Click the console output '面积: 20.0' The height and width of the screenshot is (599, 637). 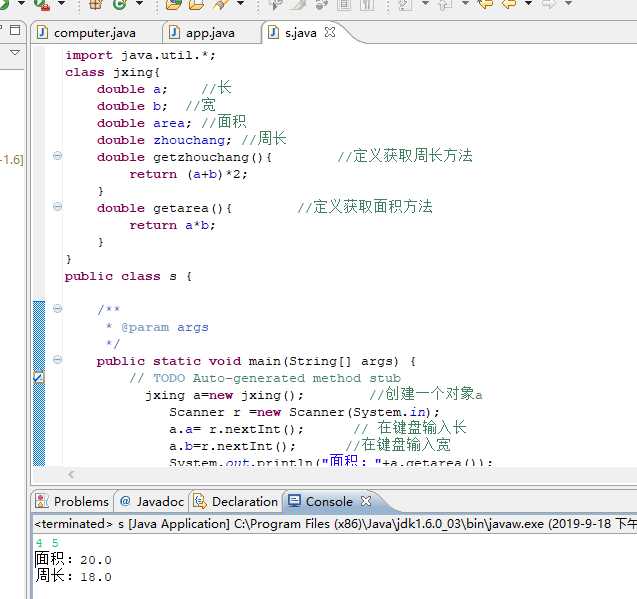(73, 559)
